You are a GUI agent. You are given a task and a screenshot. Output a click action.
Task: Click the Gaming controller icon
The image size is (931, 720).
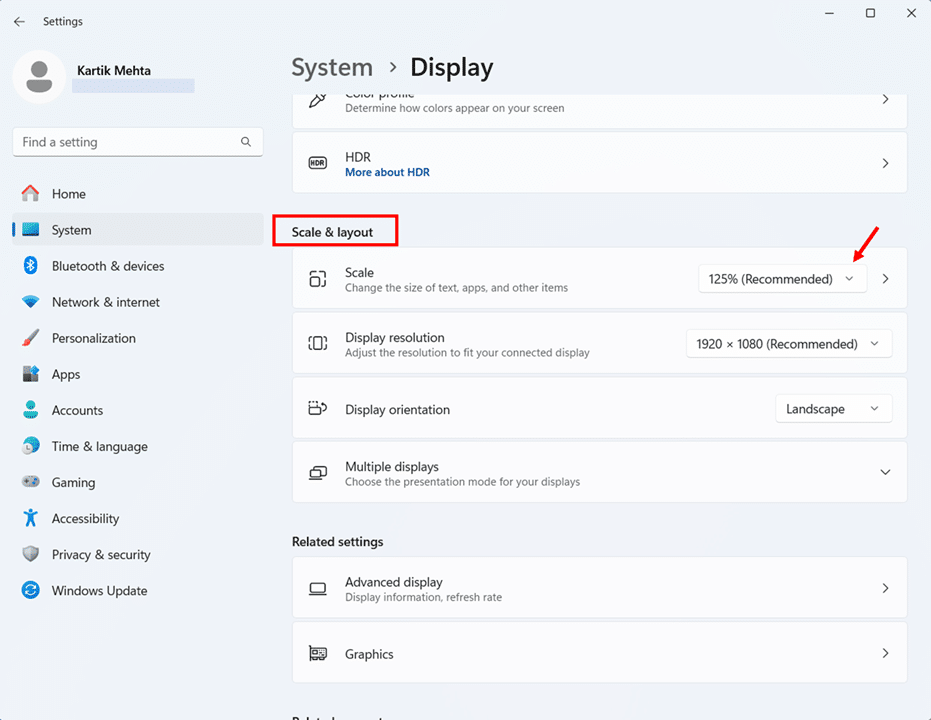30,481
